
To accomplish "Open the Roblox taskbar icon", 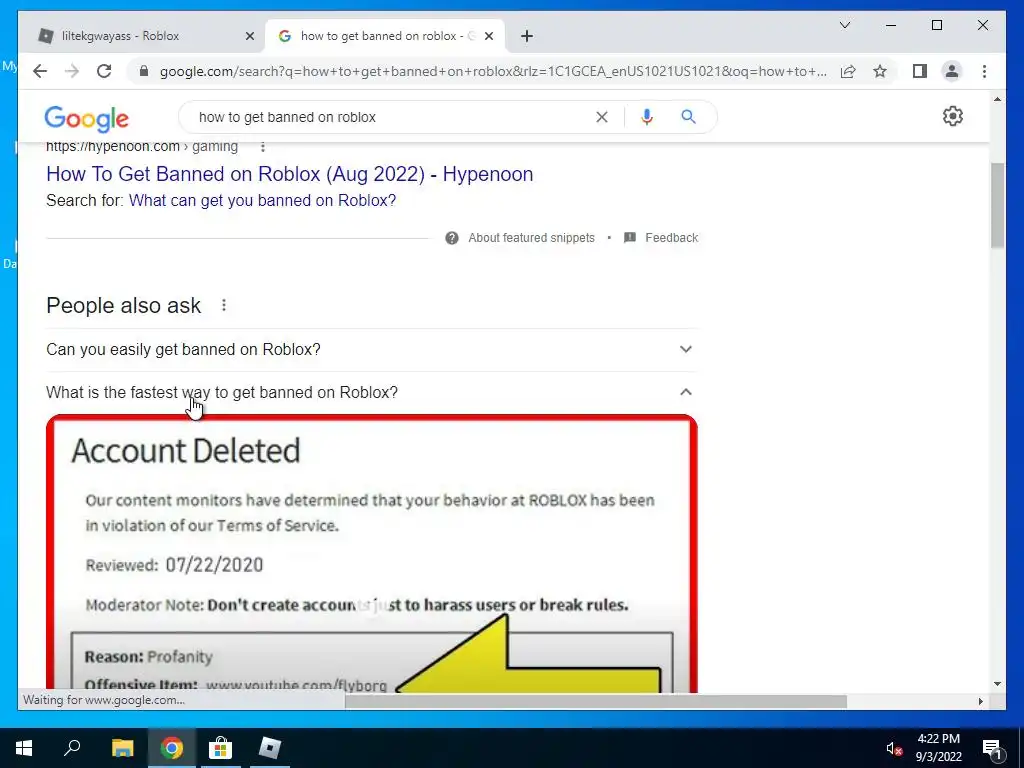I will pyautogui.click(x=270, y=748).
